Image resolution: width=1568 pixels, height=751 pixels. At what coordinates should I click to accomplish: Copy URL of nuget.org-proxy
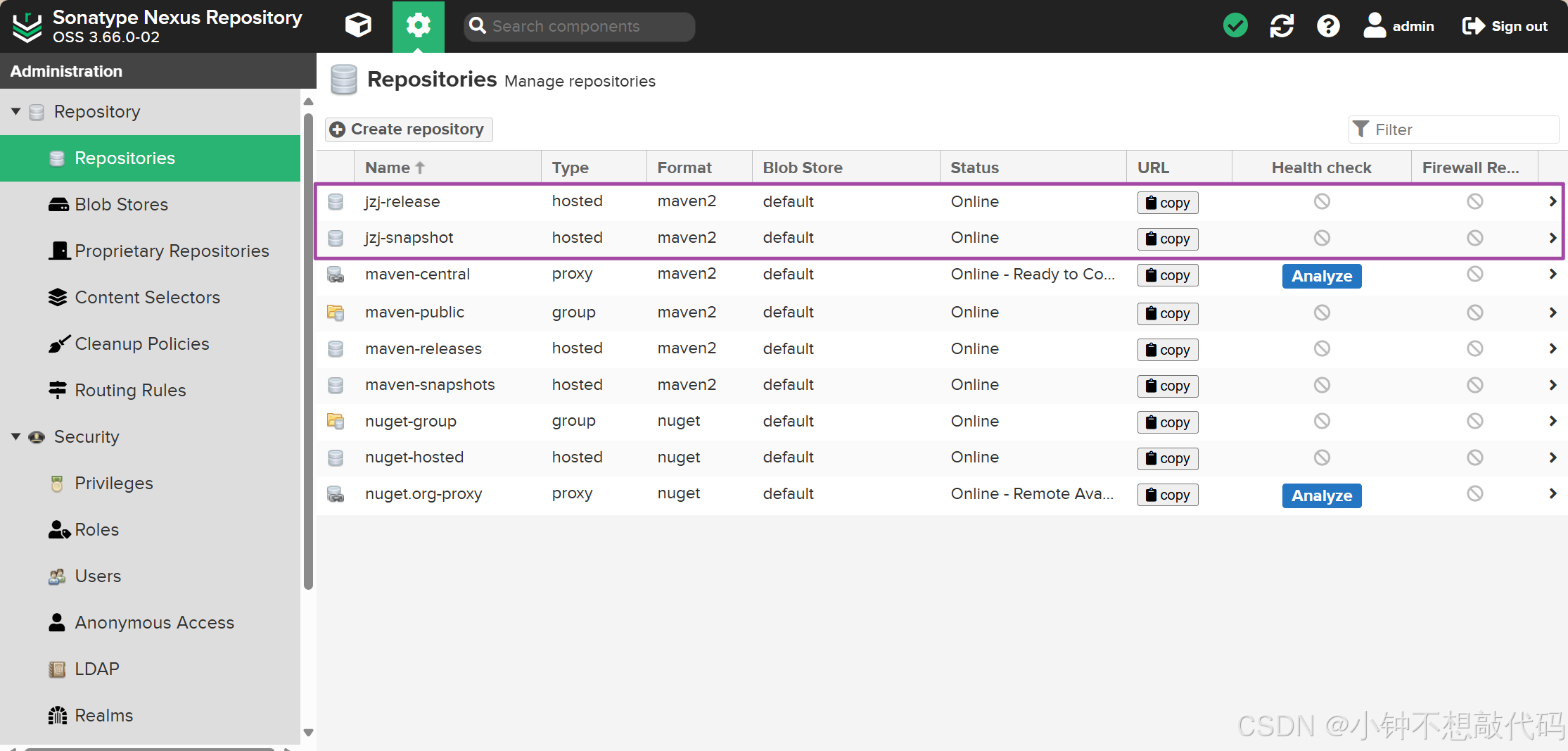pyautogui.click(x=1168, y=495)
